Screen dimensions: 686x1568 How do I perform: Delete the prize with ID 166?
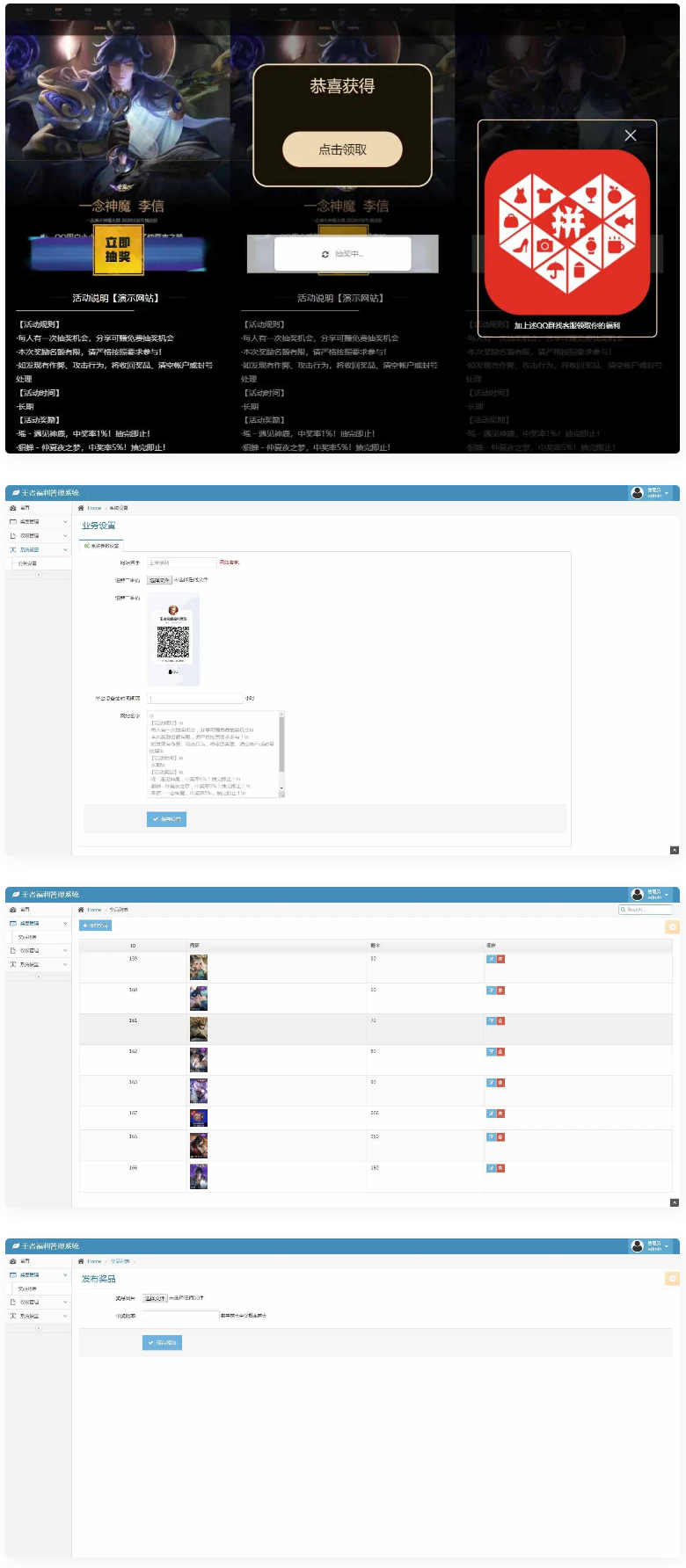[x=500, y=1168]
